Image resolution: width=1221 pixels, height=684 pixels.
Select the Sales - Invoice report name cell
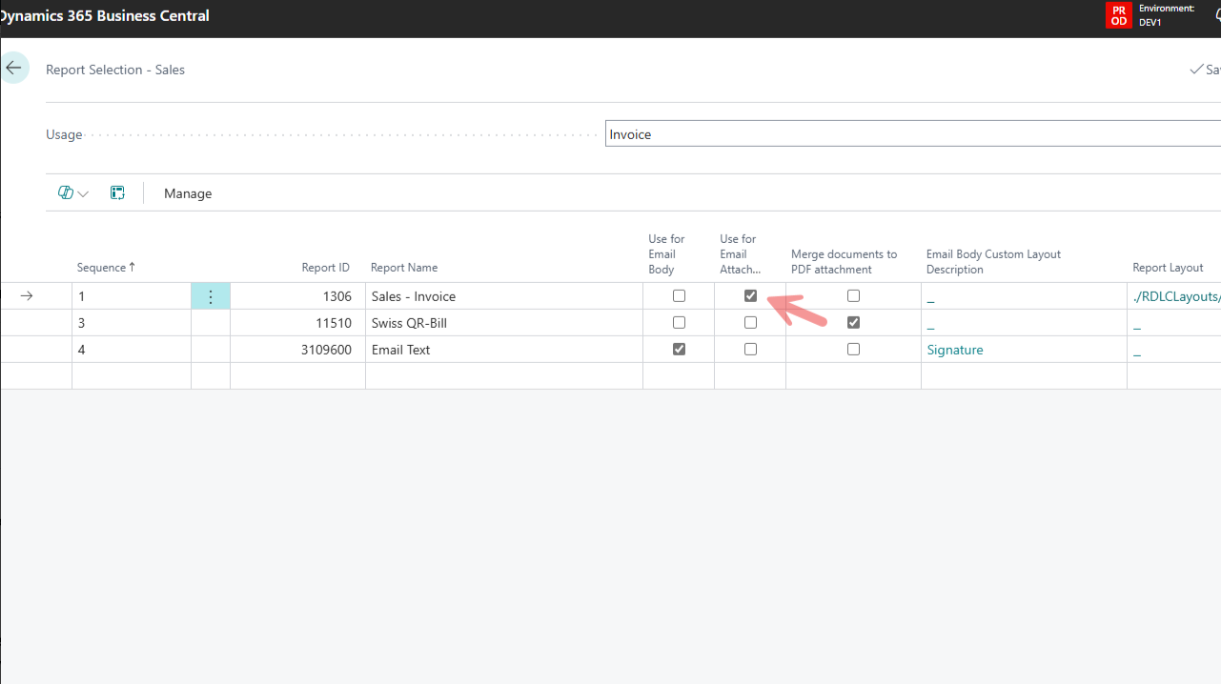coord(504,296)
